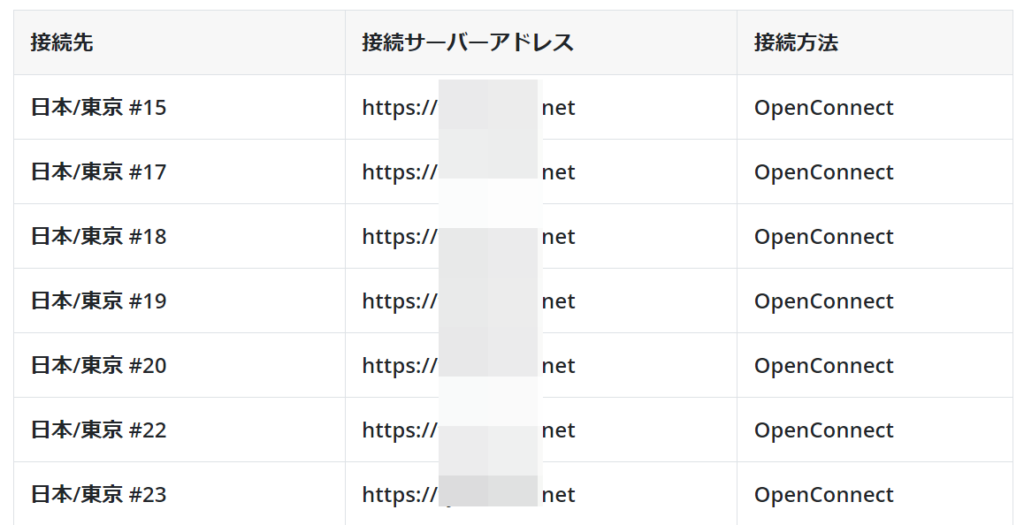The height and width of the screenshot is (525, 1024).
Task: Click the 接続先 column header
Action: (62, 42)
